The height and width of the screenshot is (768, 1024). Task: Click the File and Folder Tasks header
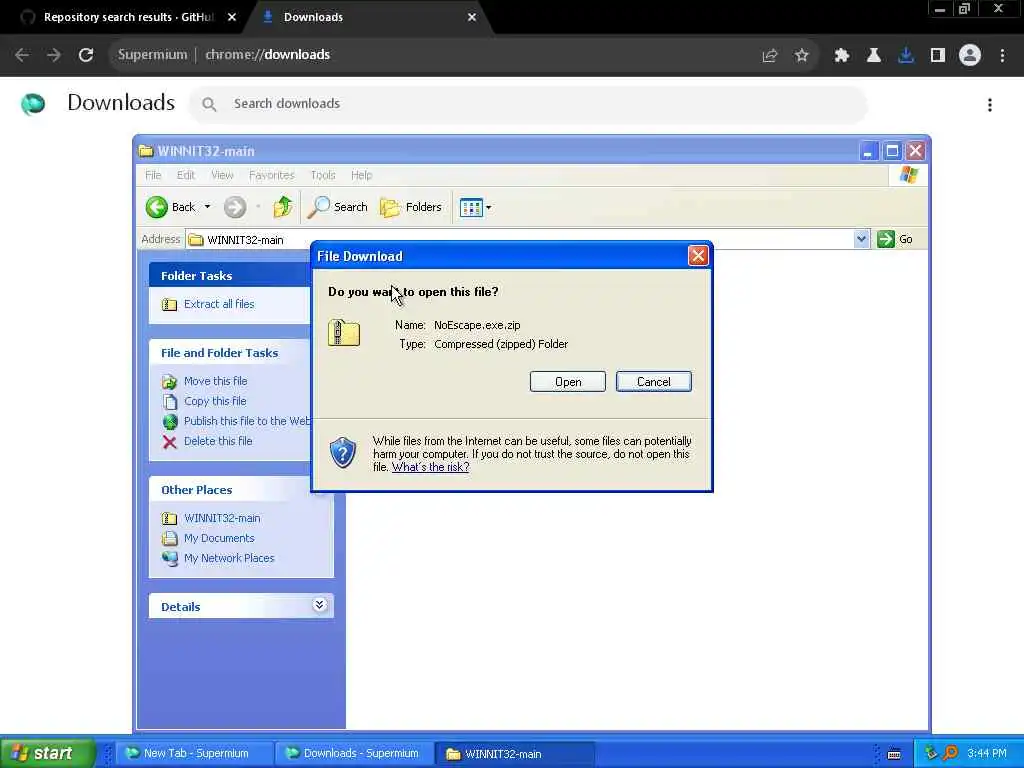(230, 353)
